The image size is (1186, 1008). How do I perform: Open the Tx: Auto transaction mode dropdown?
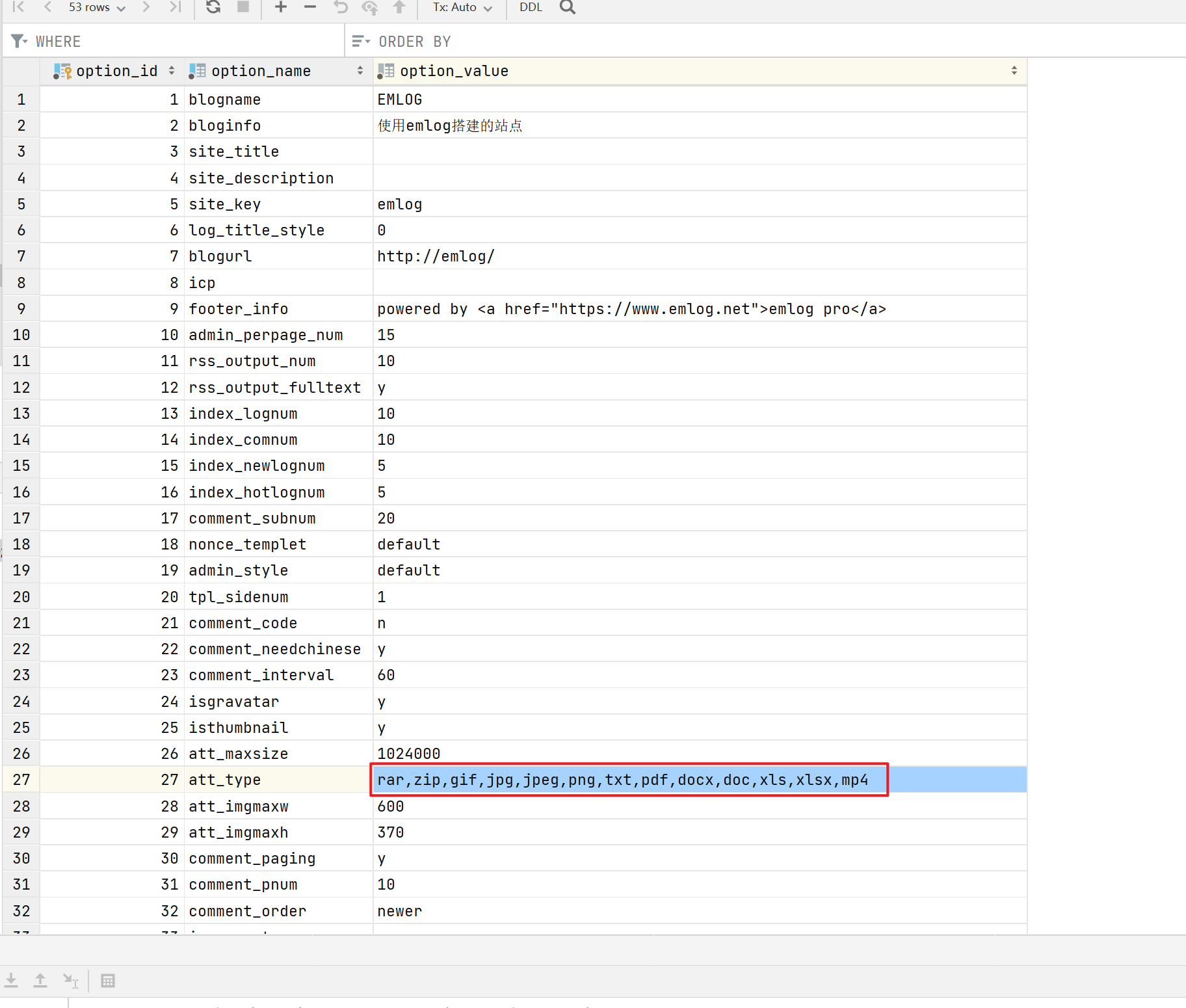pyautogui.click(x=462, y=7)
